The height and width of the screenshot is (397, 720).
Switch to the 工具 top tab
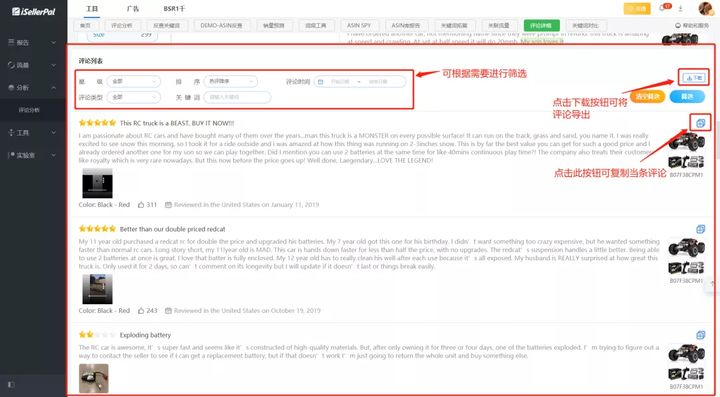92,9
